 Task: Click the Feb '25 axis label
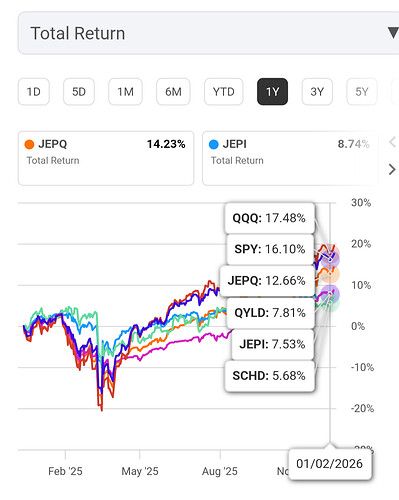coord(65,471)
